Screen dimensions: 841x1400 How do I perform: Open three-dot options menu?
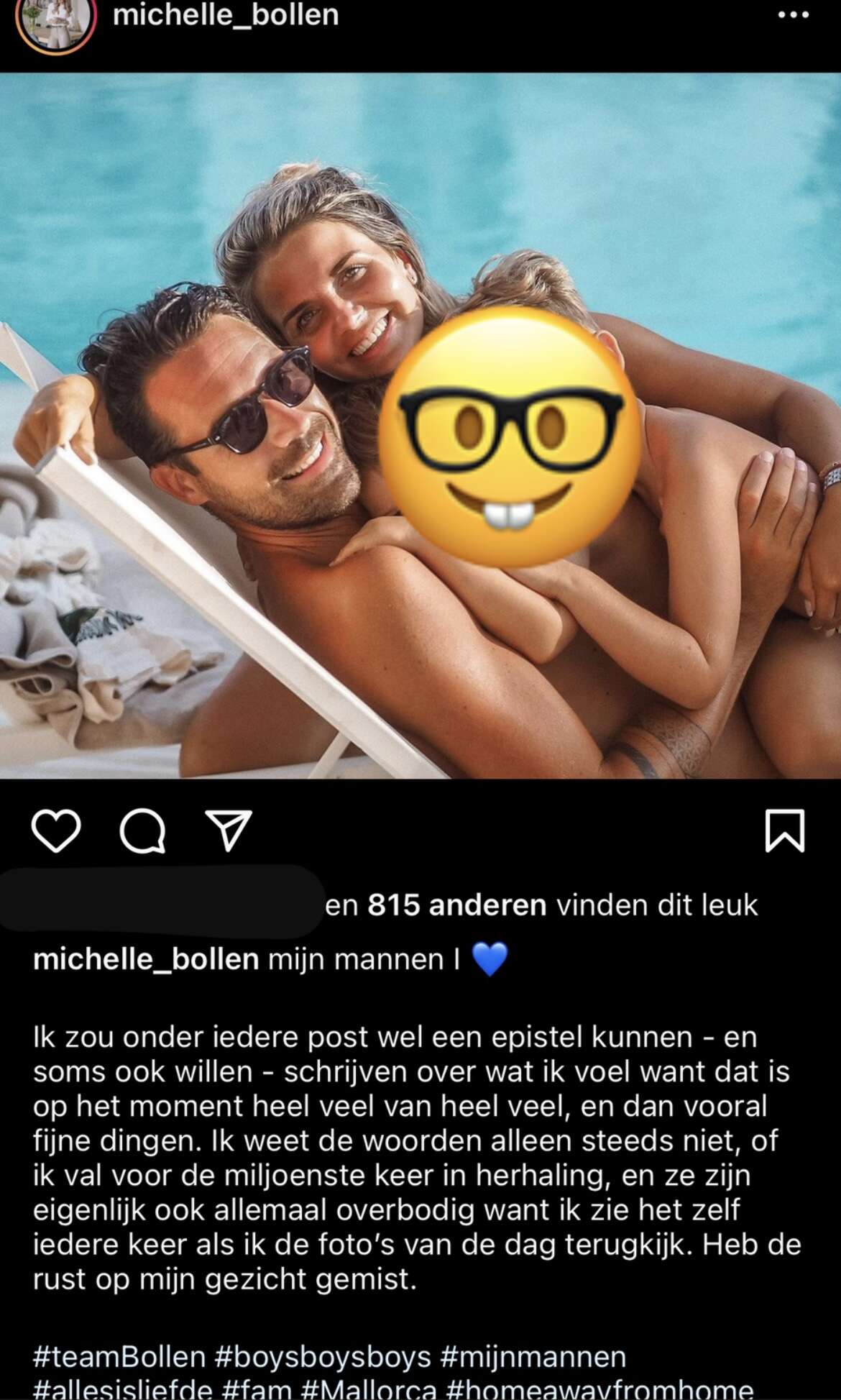coord(794,15)
